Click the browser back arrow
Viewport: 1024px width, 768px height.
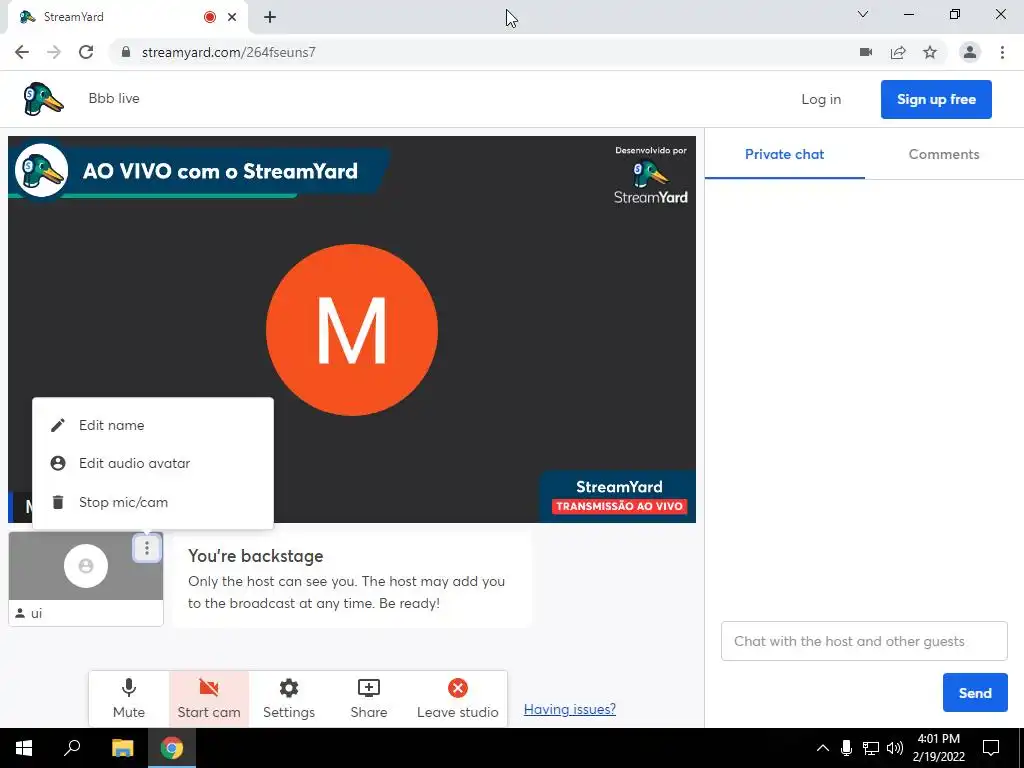(x=22, y=52)
